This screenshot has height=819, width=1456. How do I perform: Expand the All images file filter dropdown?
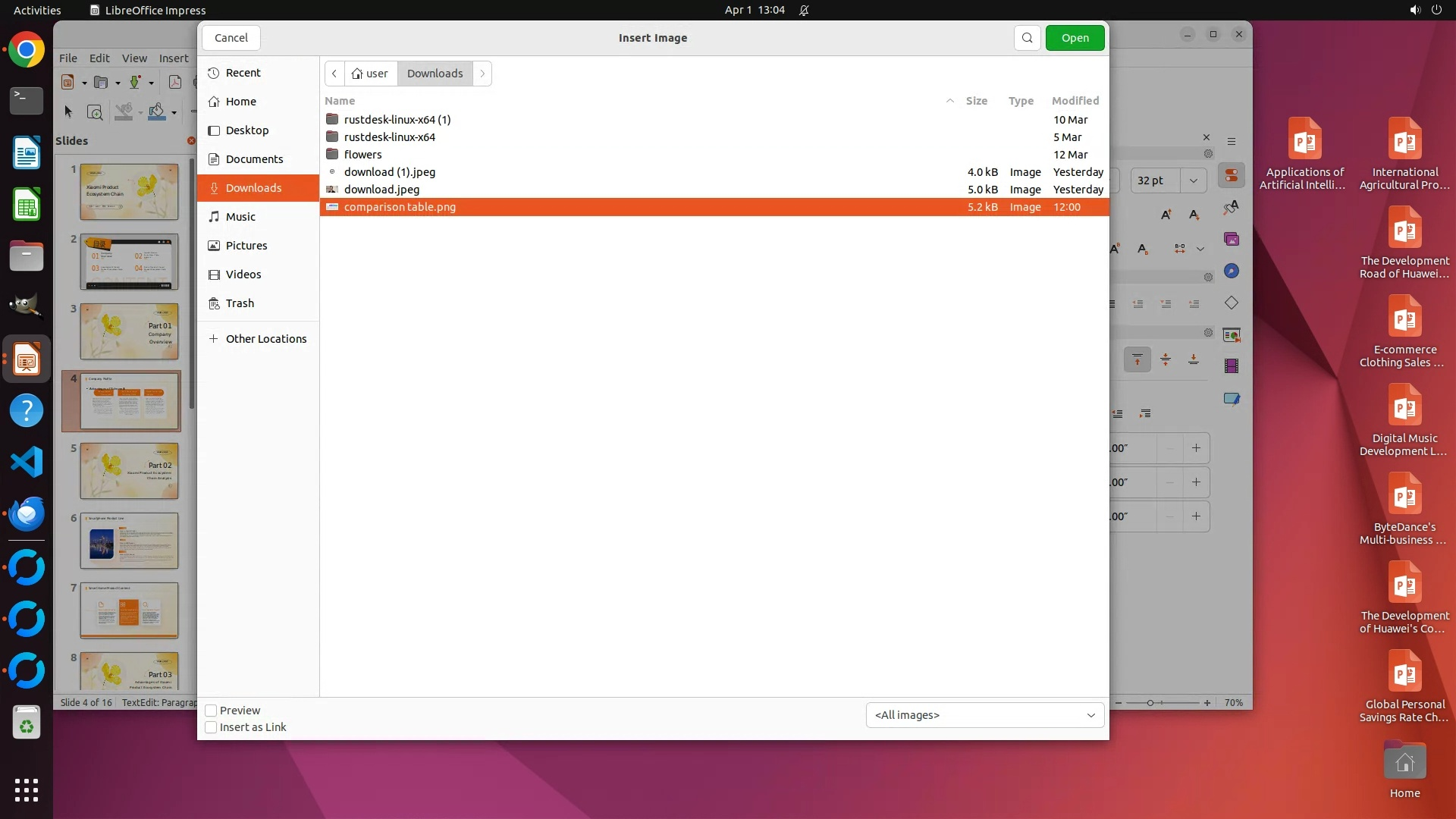(x=984, y=715)
